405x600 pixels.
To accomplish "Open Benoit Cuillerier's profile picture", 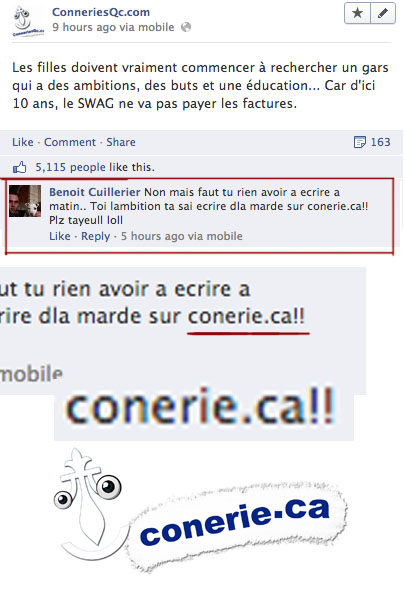I will (x=25, y=201).
